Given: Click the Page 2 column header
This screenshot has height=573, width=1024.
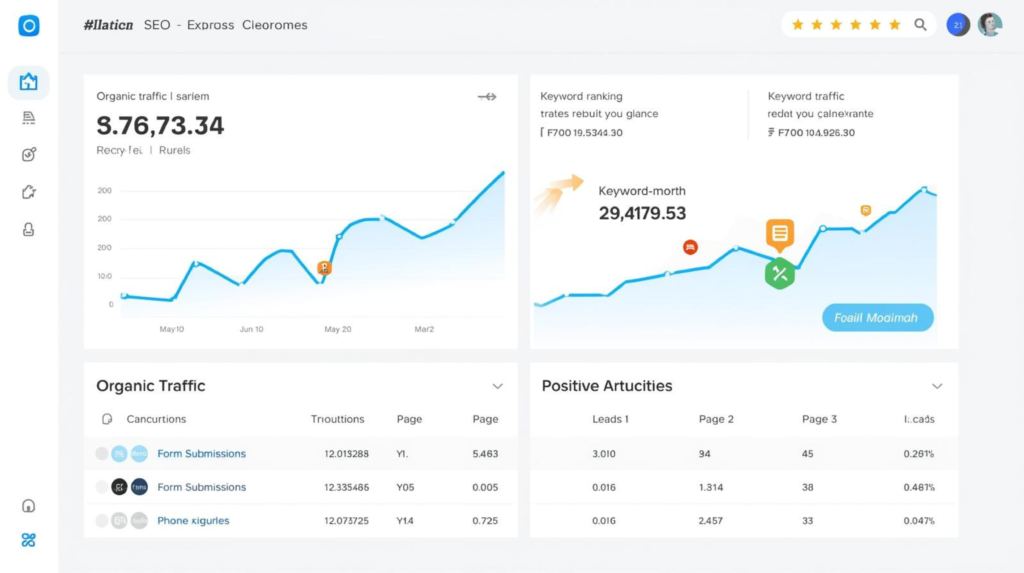Looking at the screenshot, I should click(716, 419).
